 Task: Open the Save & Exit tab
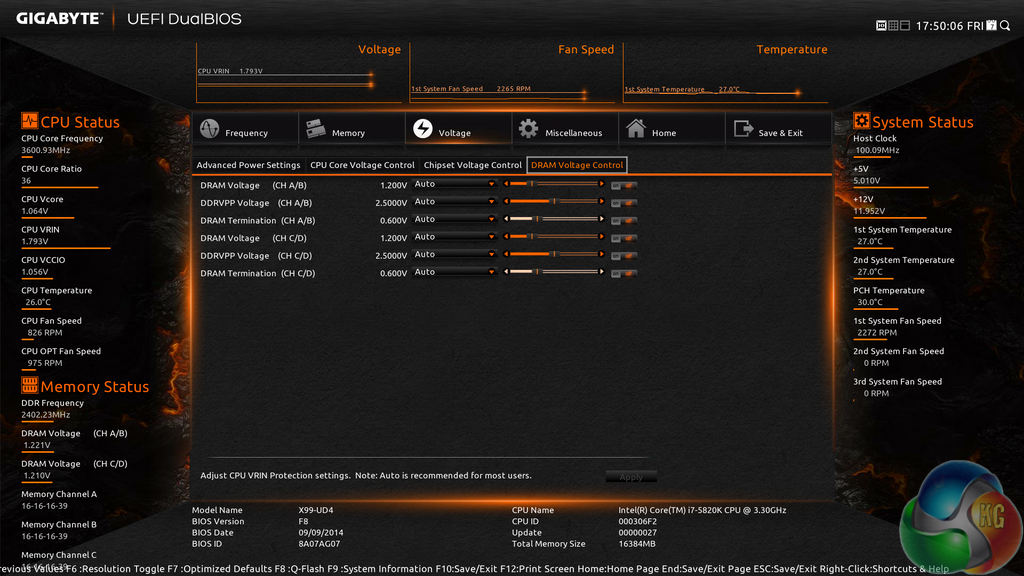[778, 129]
